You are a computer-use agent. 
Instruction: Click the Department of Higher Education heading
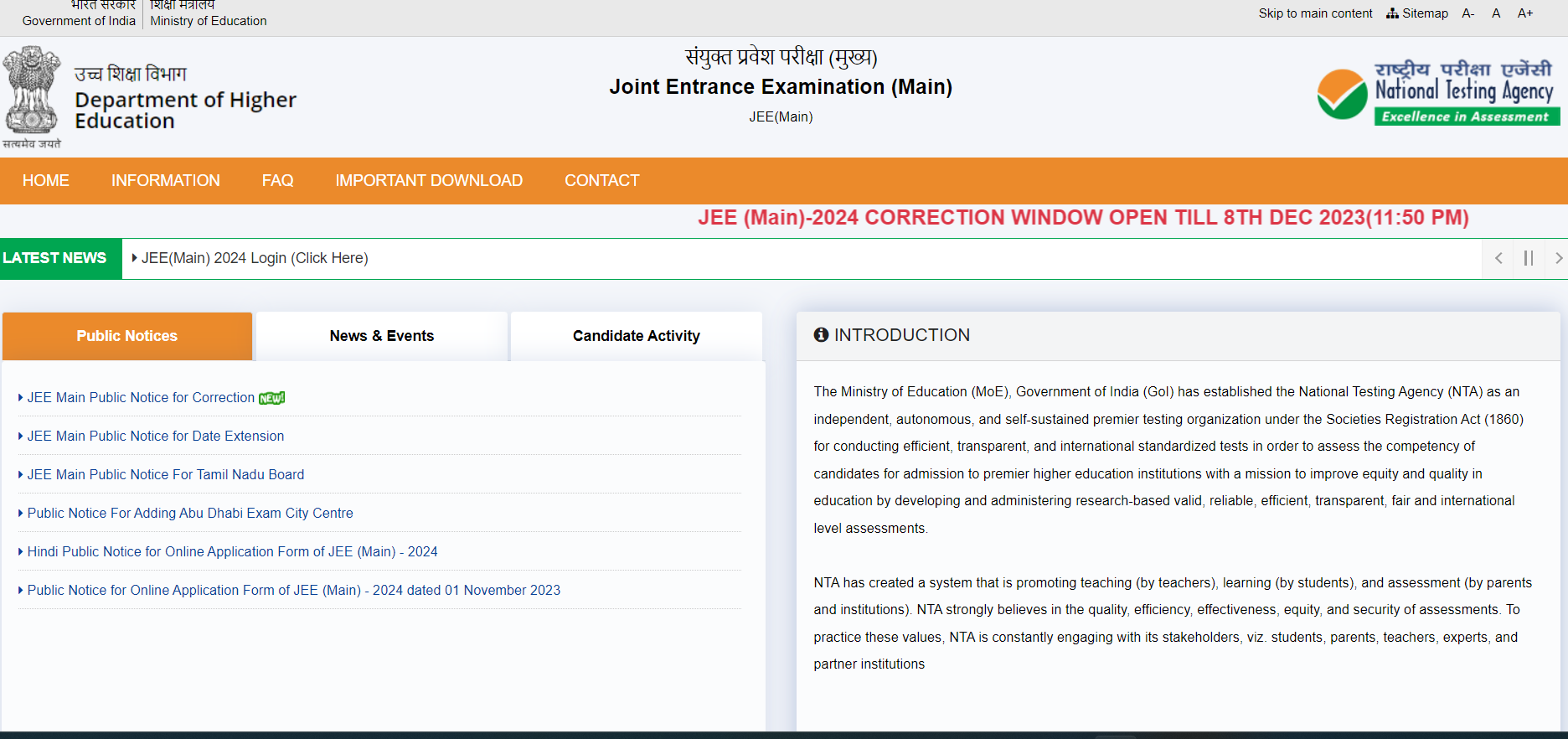click(185, 110)
